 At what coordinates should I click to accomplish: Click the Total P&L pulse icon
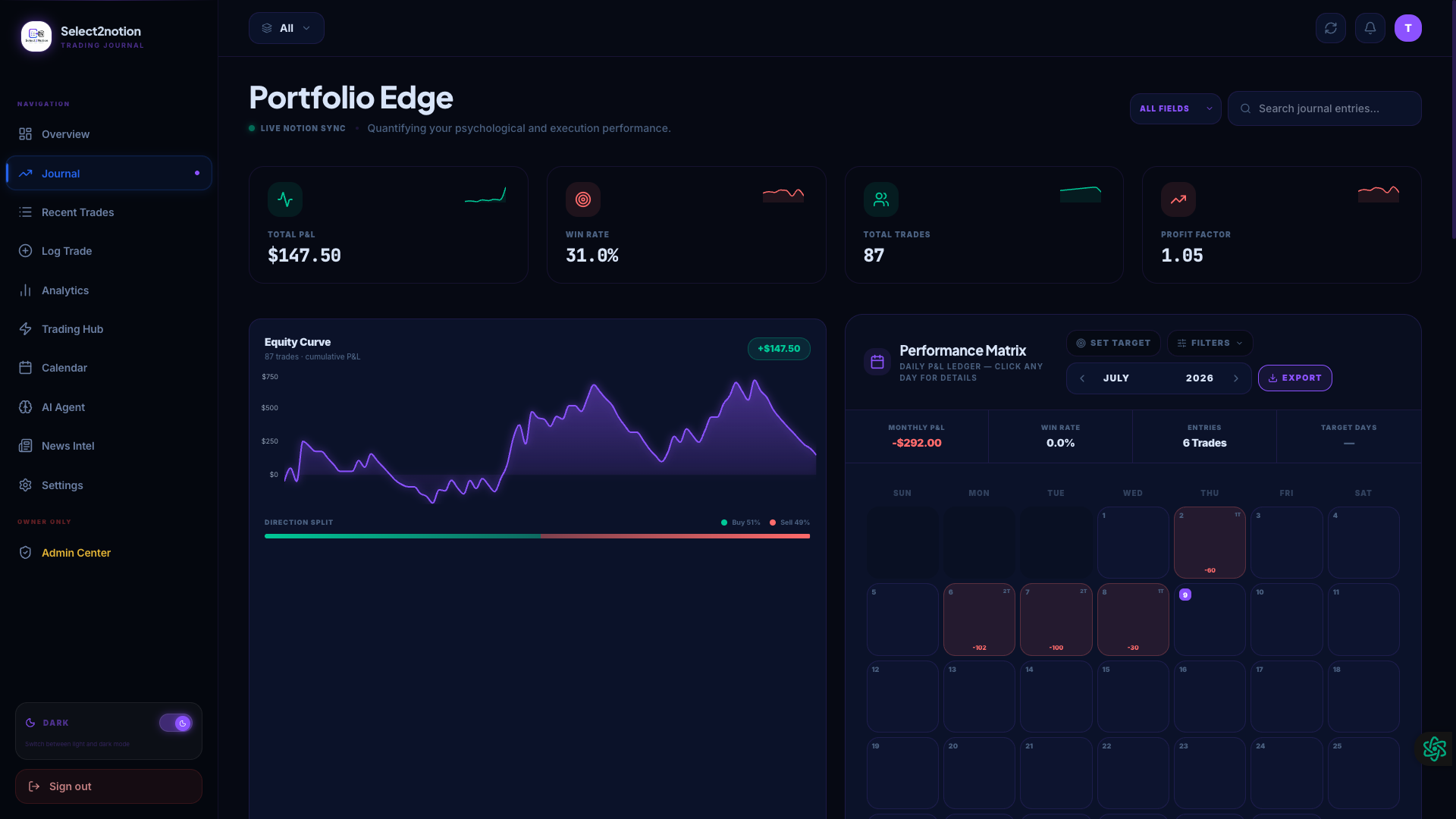pyautogui.click(x=285, y=199)
